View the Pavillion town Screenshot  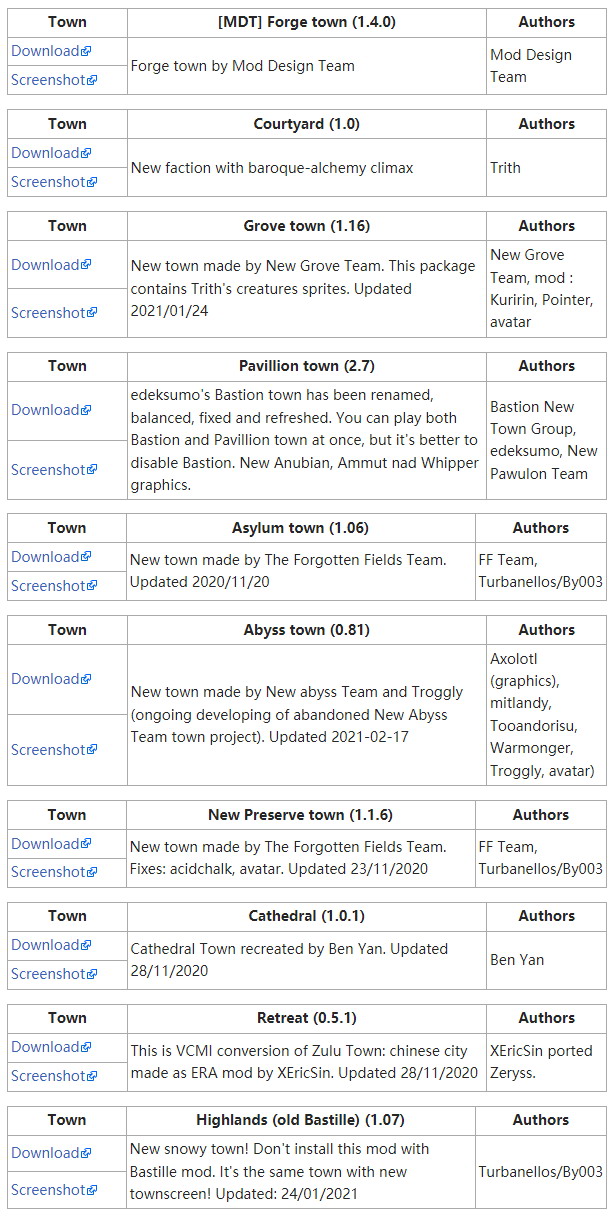tap(48, 469)
